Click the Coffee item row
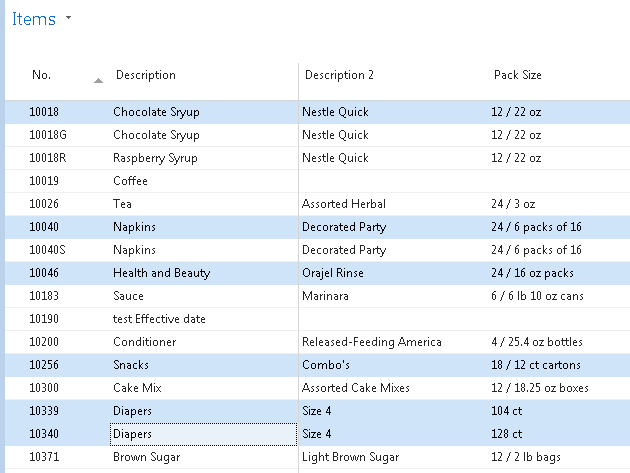Viewport: 630px width, 473px height. click(x=130, y=181)
